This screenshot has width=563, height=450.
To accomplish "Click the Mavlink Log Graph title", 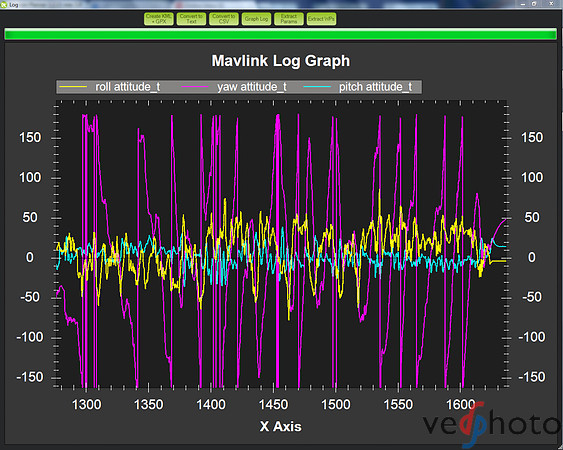I will (x=280, y=61).
